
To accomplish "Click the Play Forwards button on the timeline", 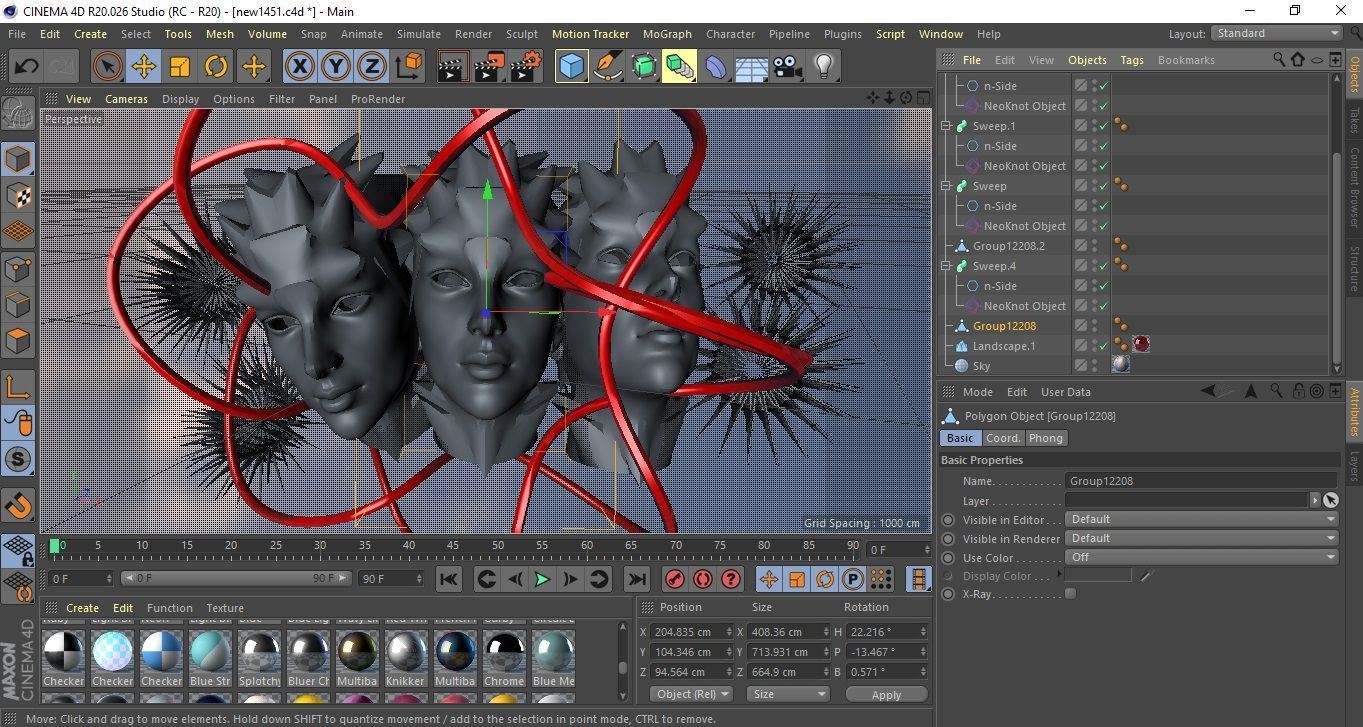I will coord(542,579).
